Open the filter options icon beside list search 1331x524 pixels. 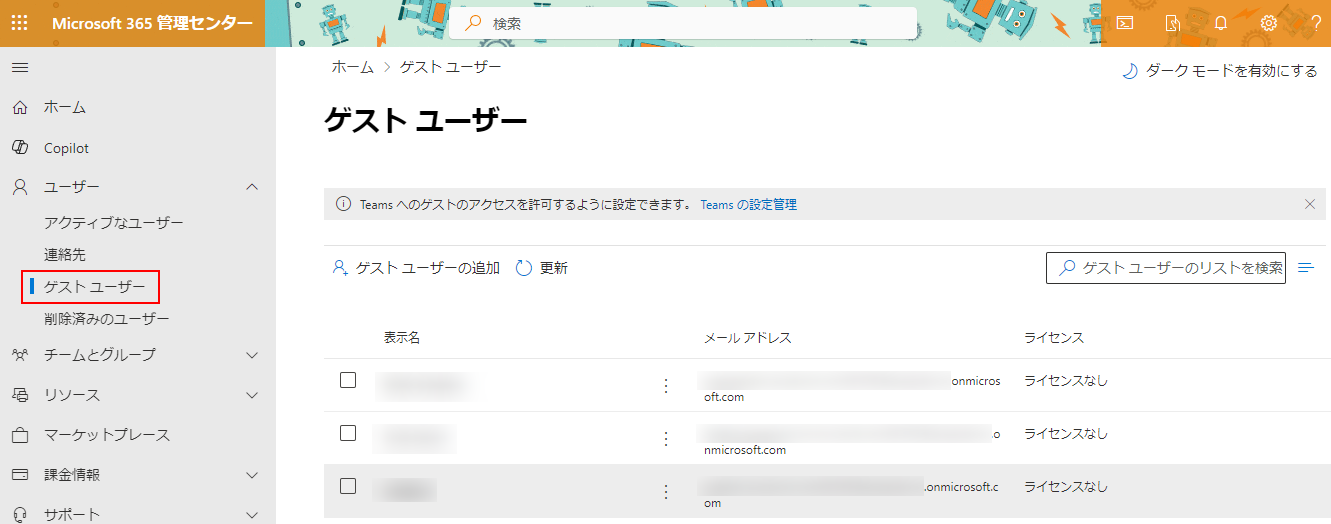click(1305, 268)
